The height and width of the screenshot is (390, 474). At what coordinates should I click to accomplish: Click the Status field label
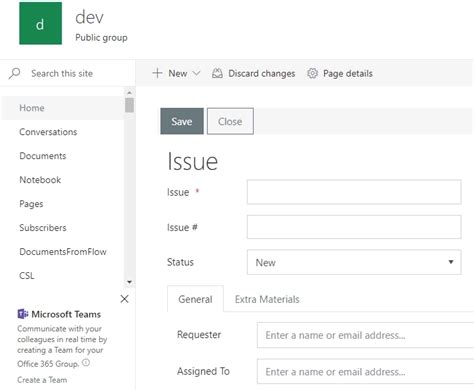point(180,262)
